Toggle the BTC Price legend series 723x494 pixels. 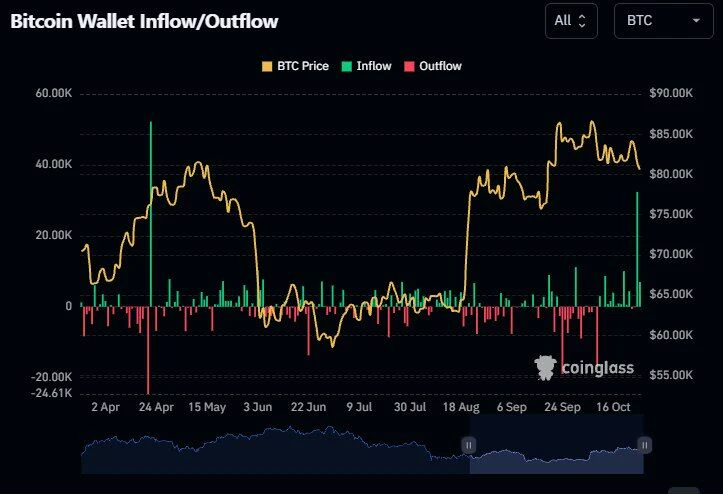pos(296,66)
